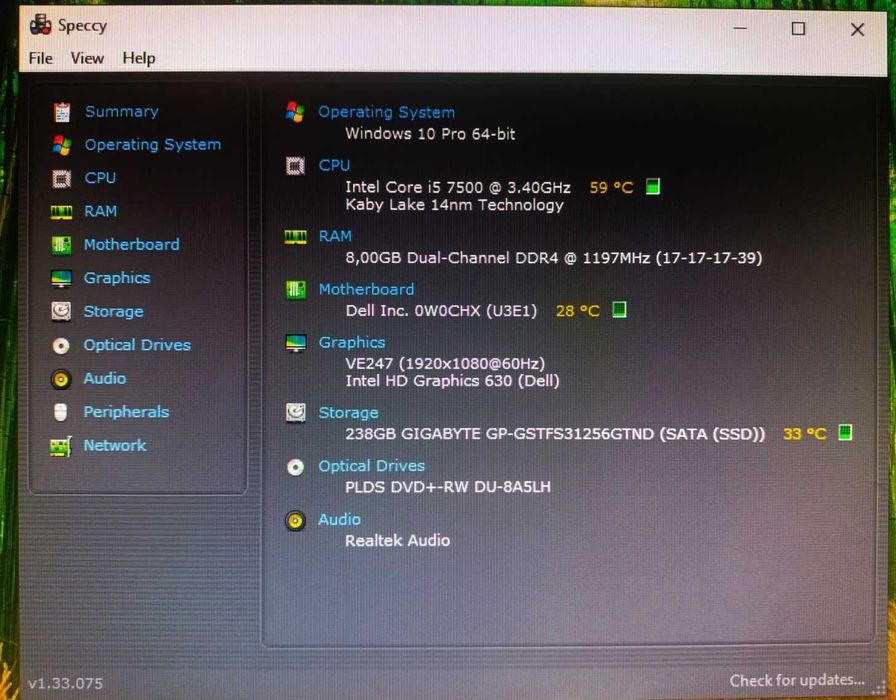The image size is (896, 700).
Task: Click the CPU heading link in summary
Action: (x=334, y=165)
